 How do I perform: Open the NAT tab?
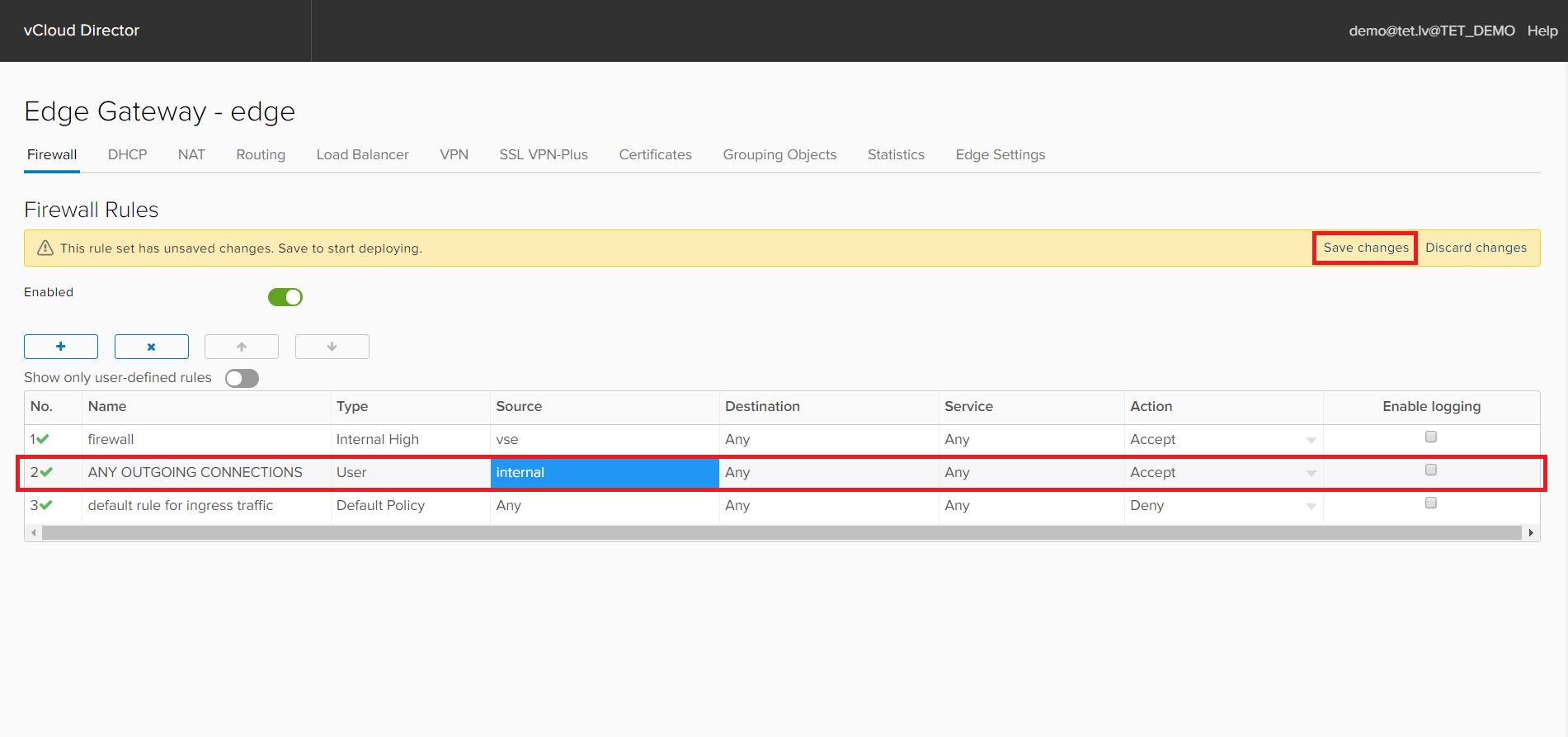(x=191, y=154)
